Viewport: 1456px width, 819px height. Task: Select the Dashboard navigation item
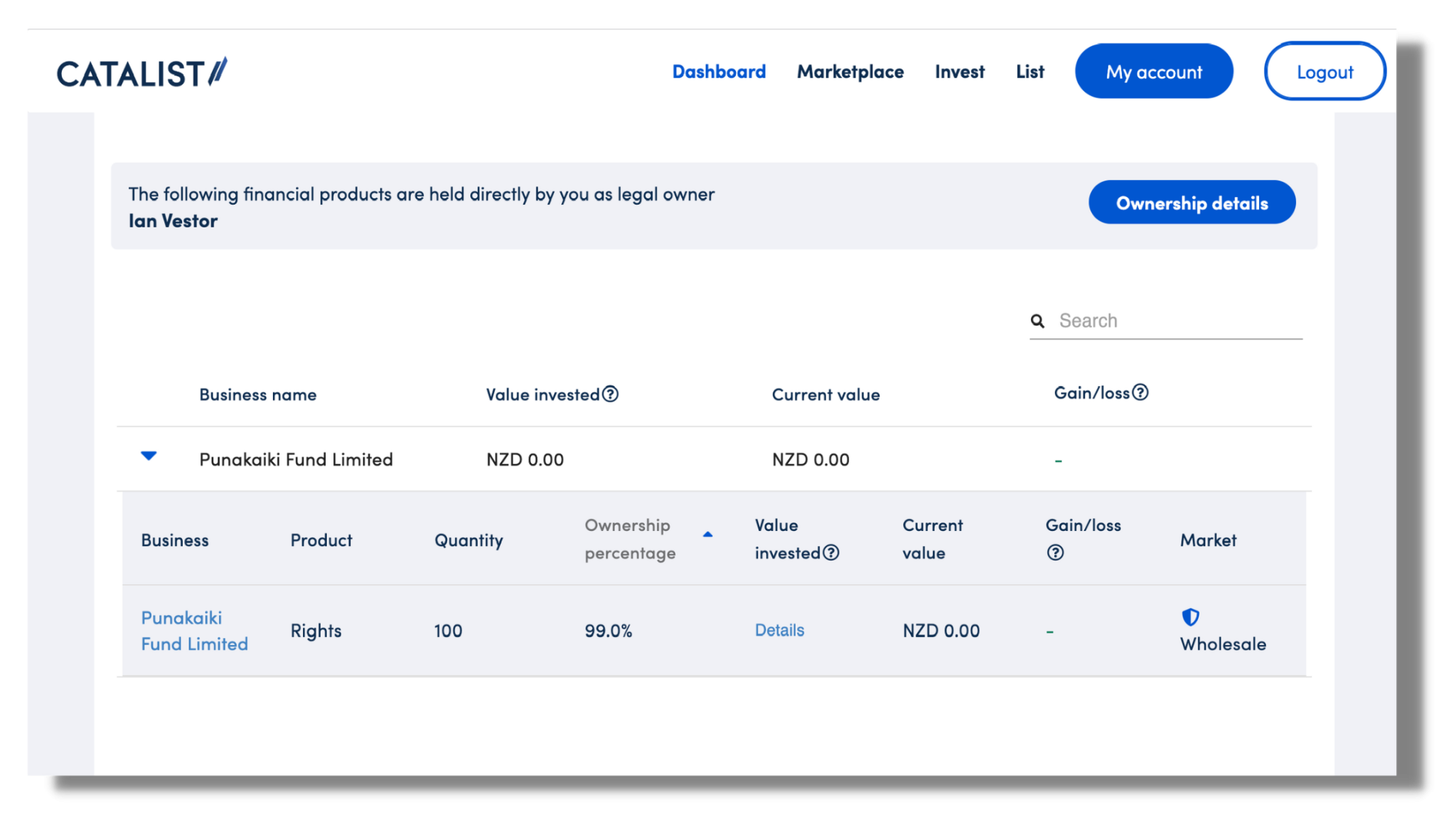[x=719, y=71]
